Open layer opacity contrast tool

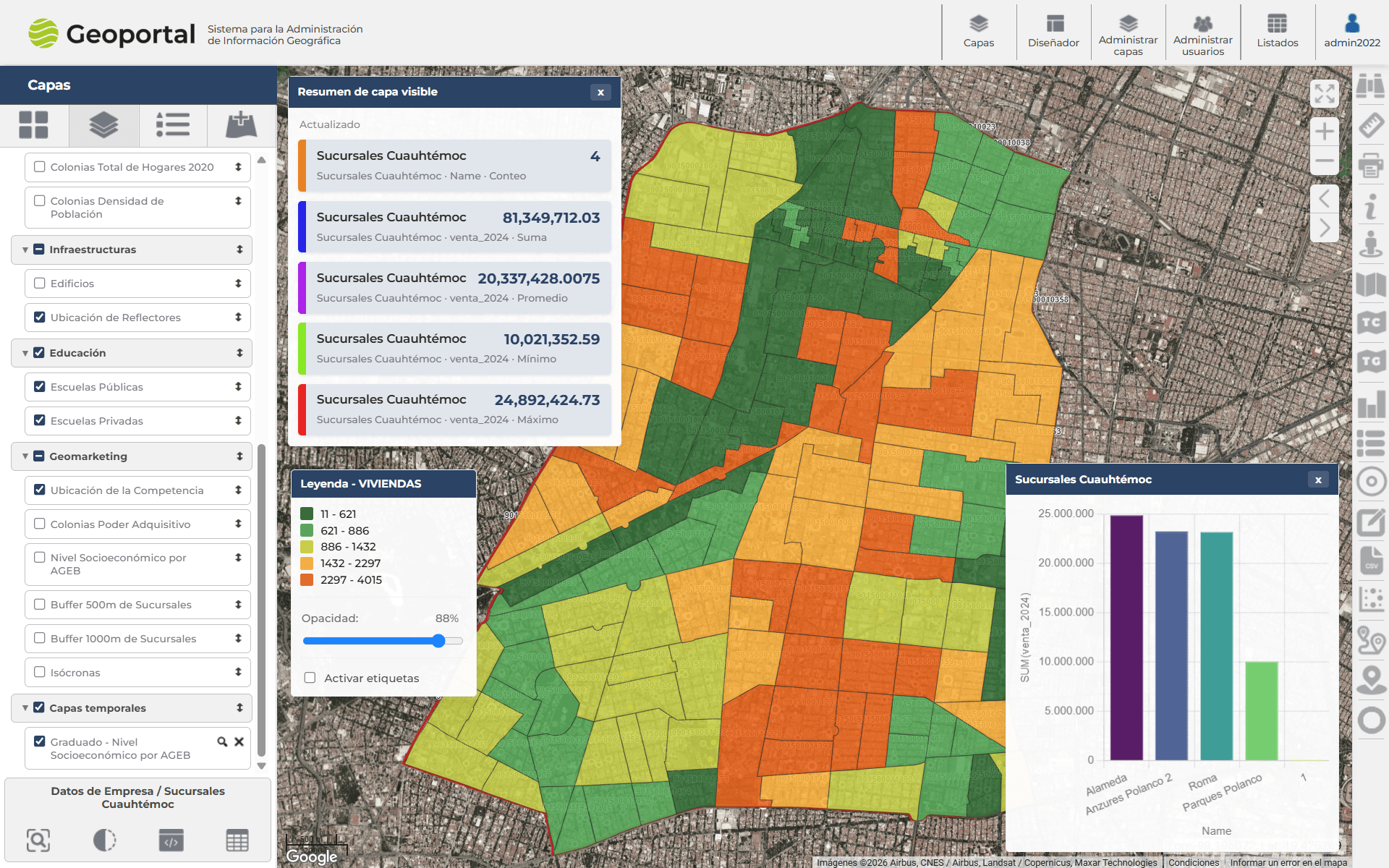point(105,840)
